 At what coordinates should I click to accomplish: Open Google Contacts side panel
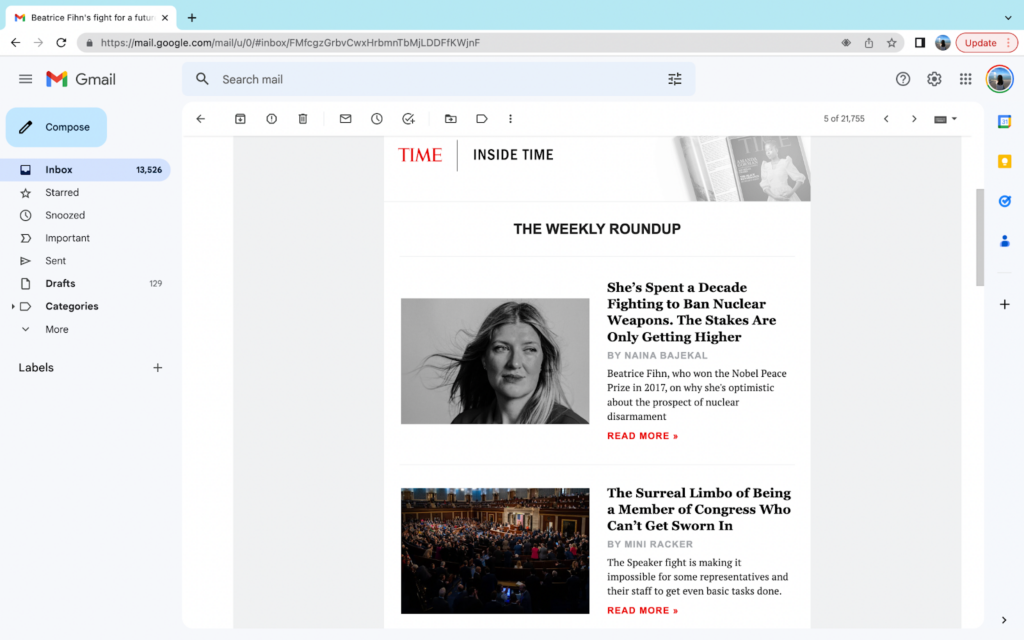[x=1004, y=242]
